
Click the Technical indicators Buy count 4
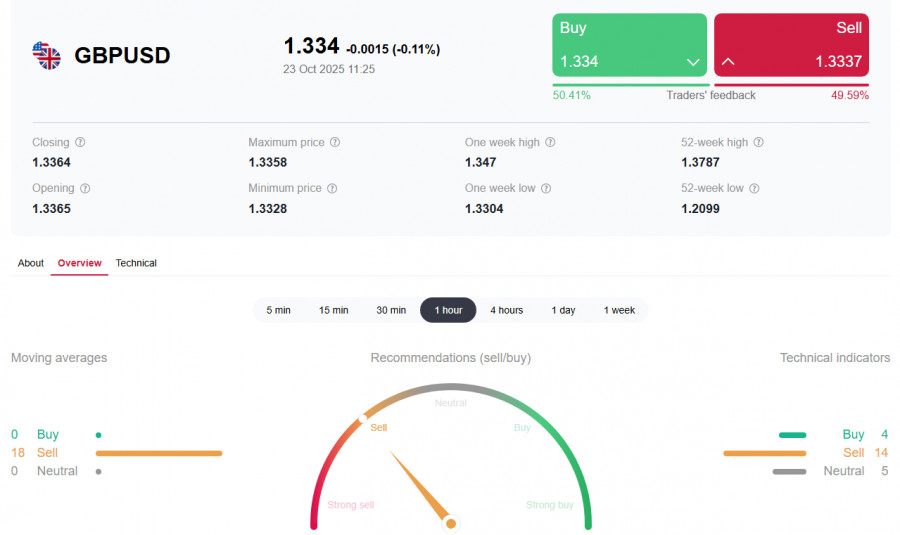pos(885,435)
